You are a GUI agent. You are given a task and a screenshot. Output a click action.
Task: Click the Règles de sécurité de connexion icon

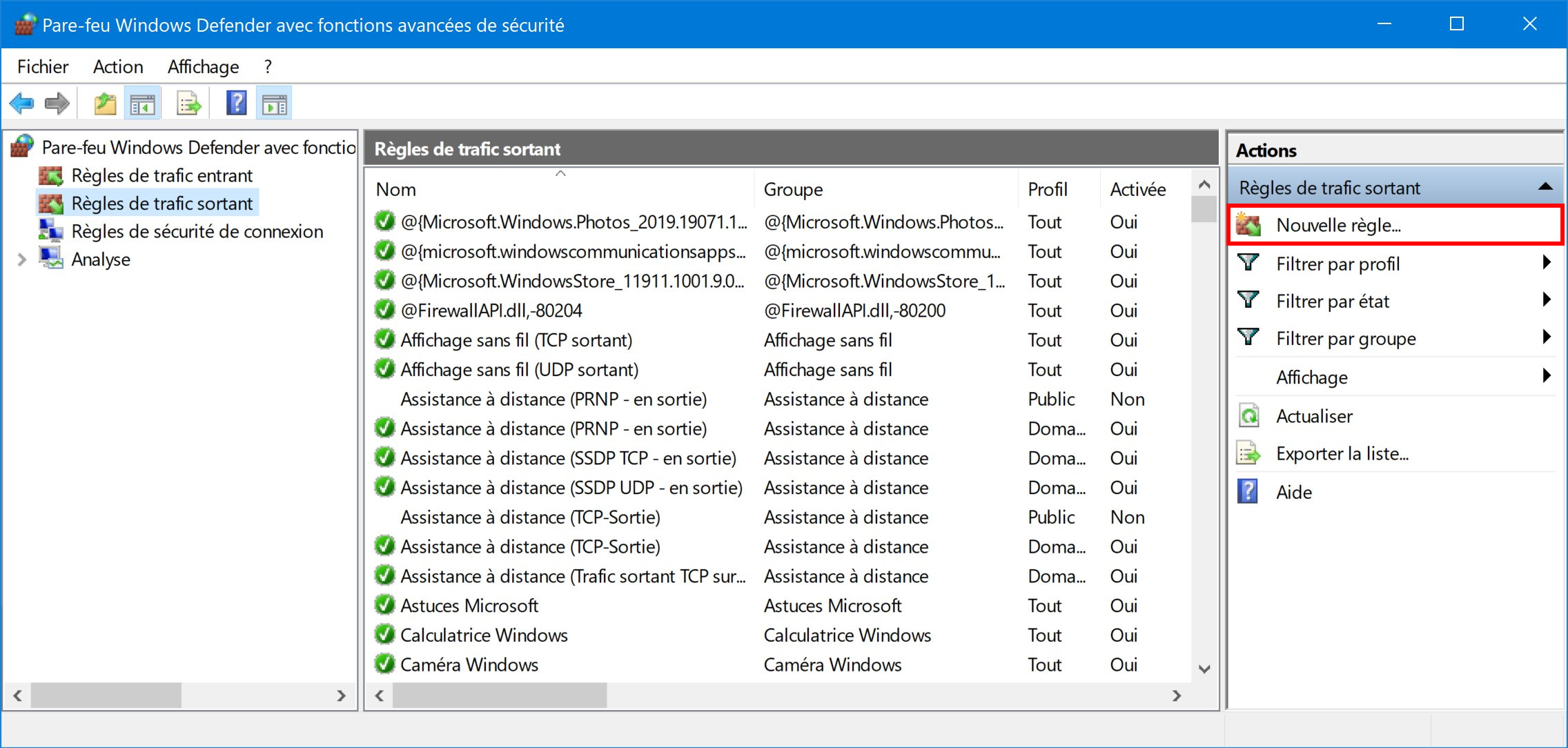pyautogui.click(x=50, y=231)
